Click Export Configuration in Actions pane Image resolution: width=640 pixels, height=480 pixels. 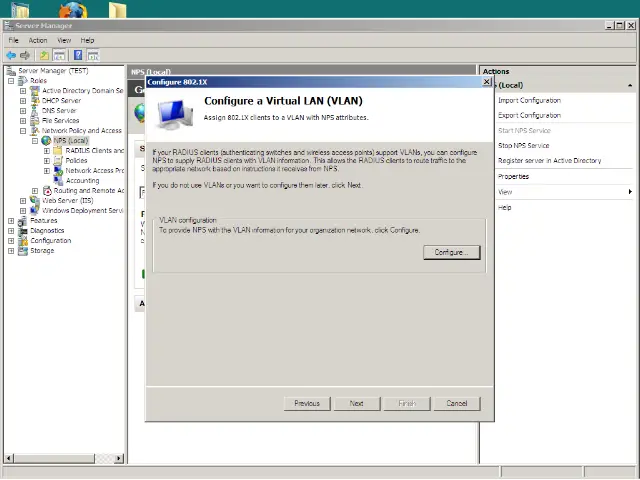pos(529,115)
